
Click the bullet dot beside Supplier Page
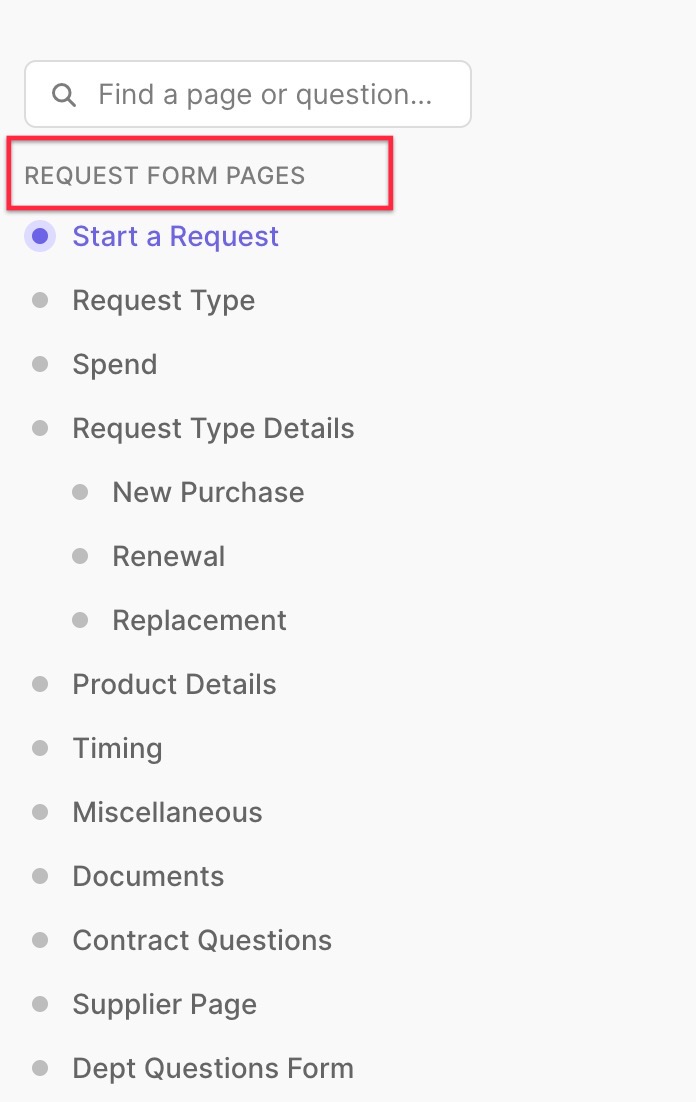pyautogui.click(x=40, y=1004)
